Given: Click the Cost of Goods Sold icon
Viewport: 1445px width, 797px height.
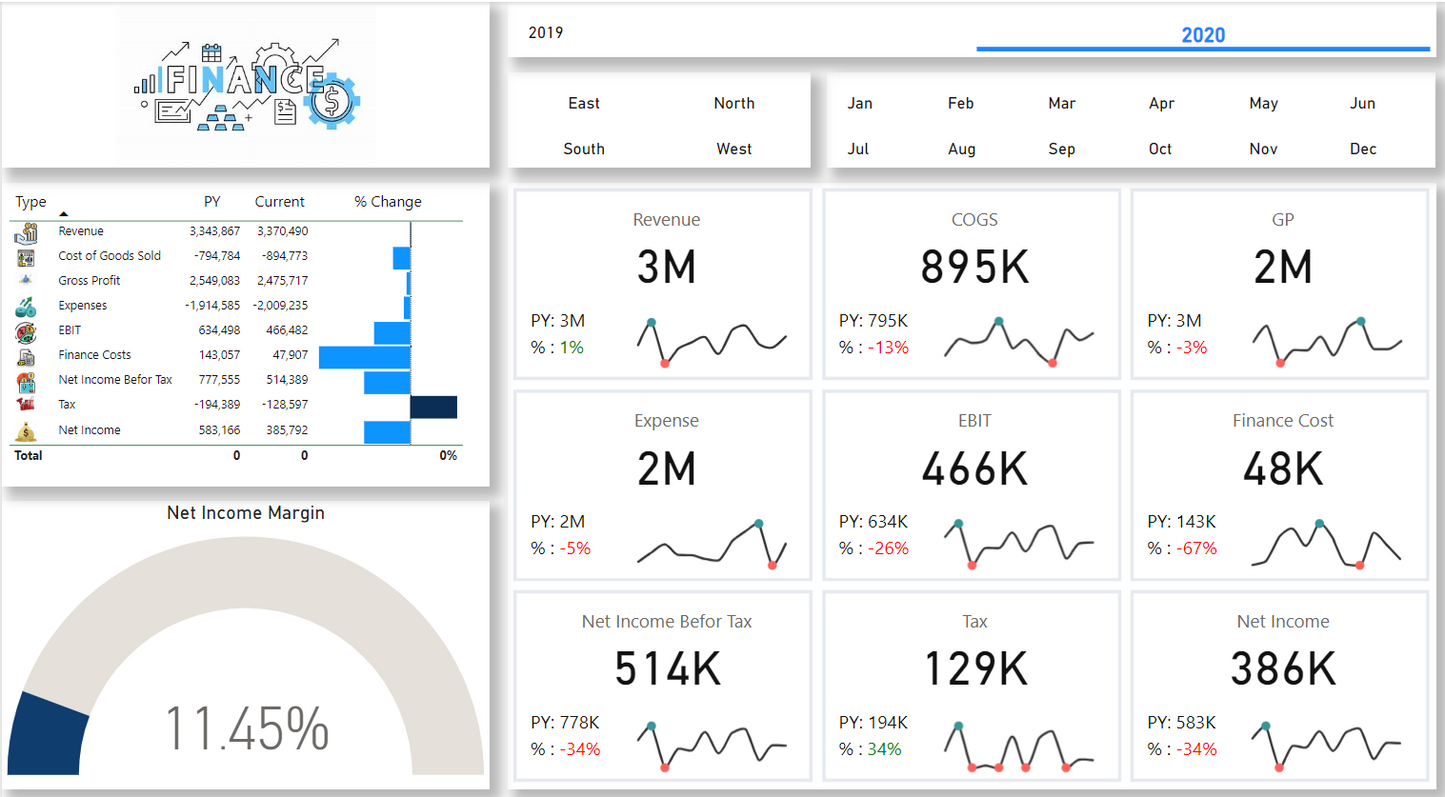Looking at the screenshot, I should pos(26,257).
